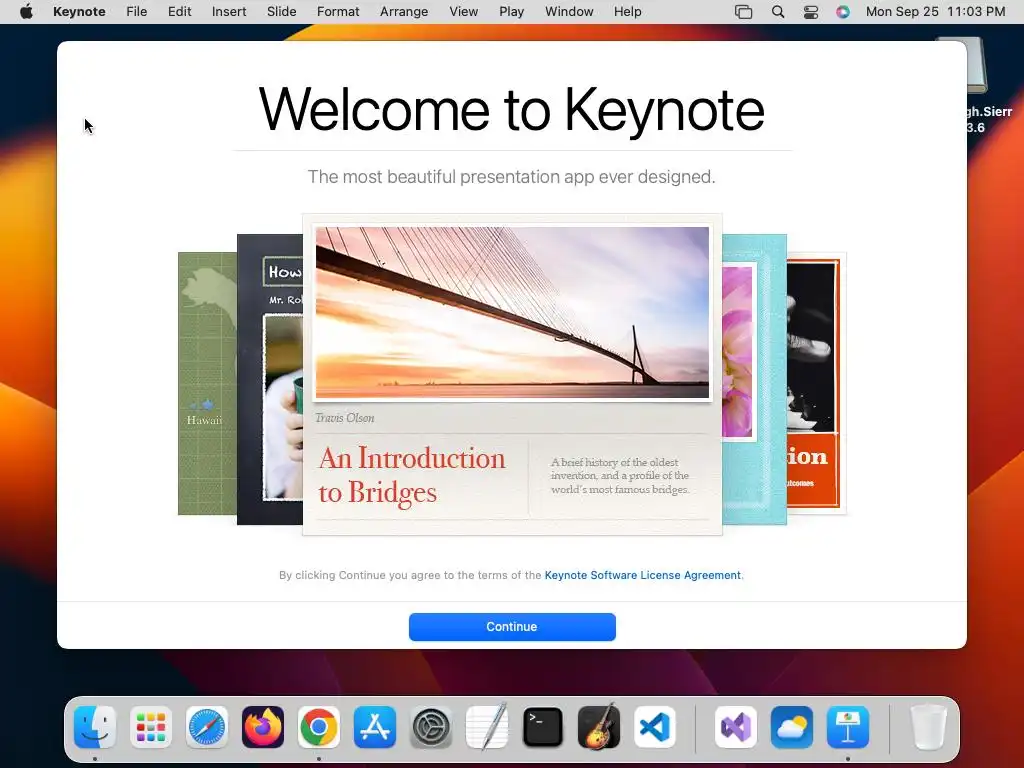Open the Play menu

pos(511,12)
